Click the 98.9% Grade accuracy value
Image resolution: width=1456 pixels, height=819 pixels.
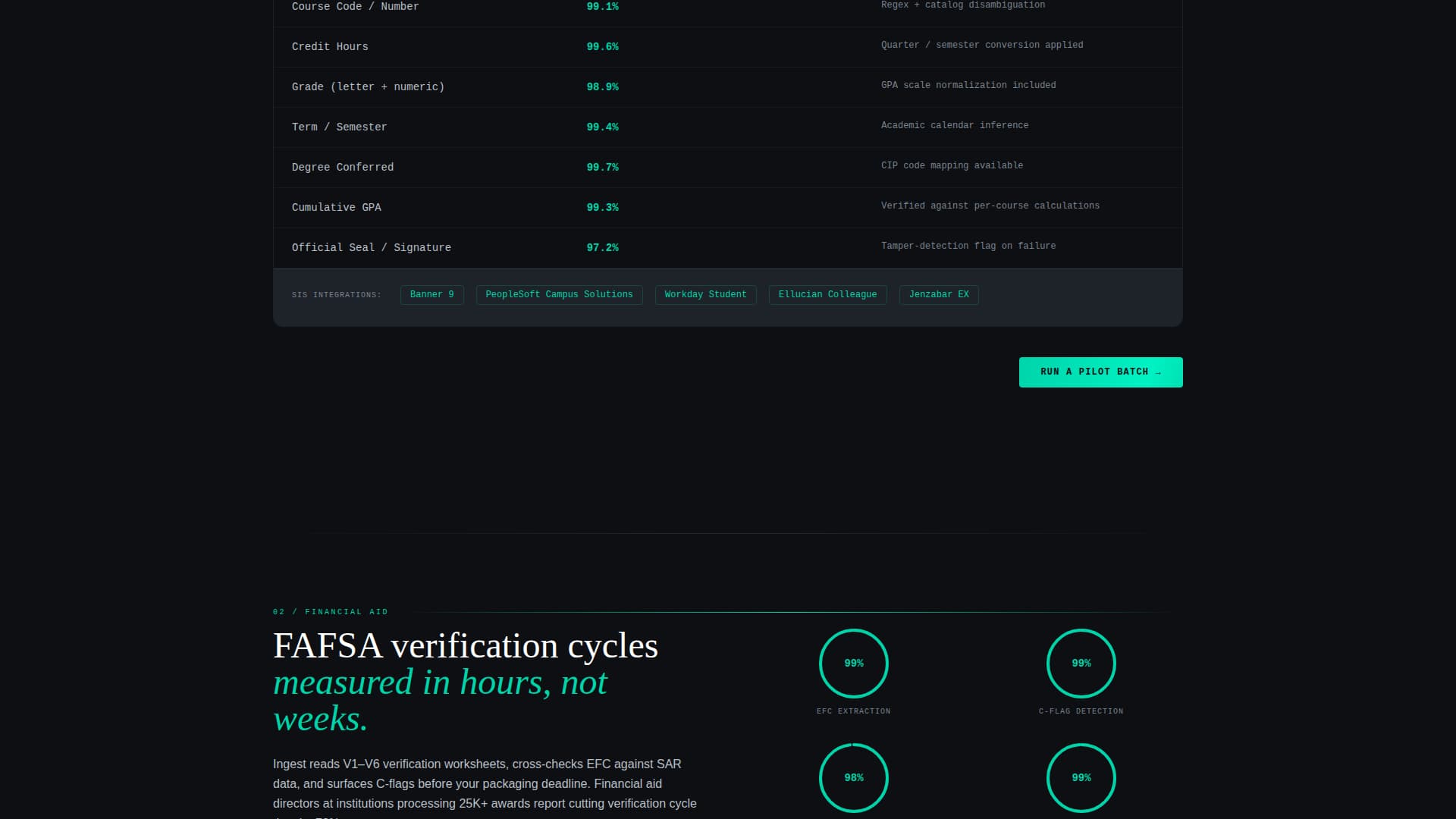[603, 87]
